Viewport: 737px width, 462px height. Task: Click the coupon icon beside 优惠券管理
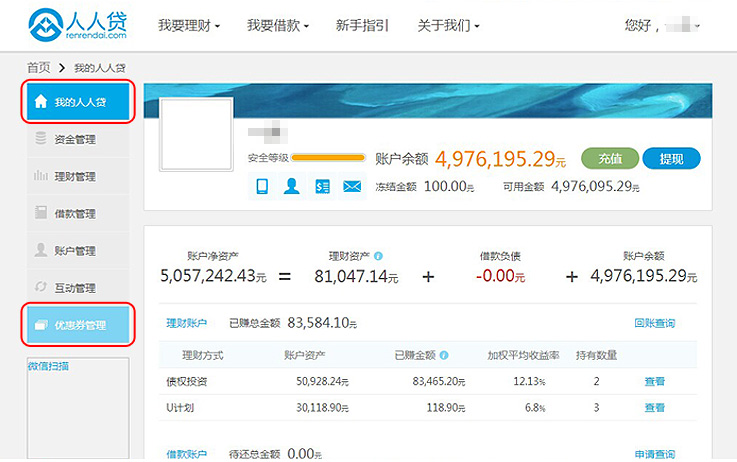click(41, 324)
